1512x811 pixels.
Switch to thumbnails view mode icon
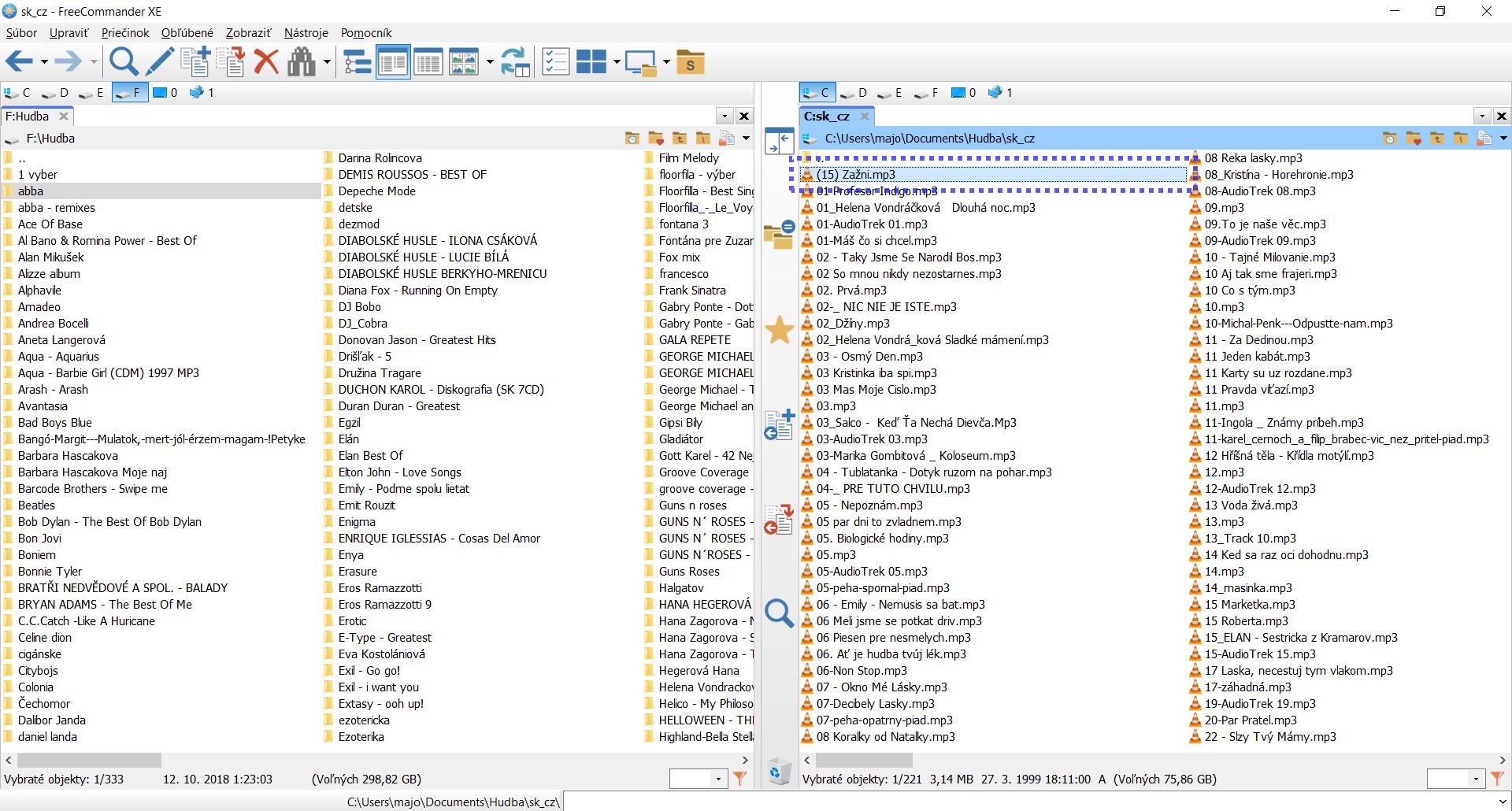464,61
